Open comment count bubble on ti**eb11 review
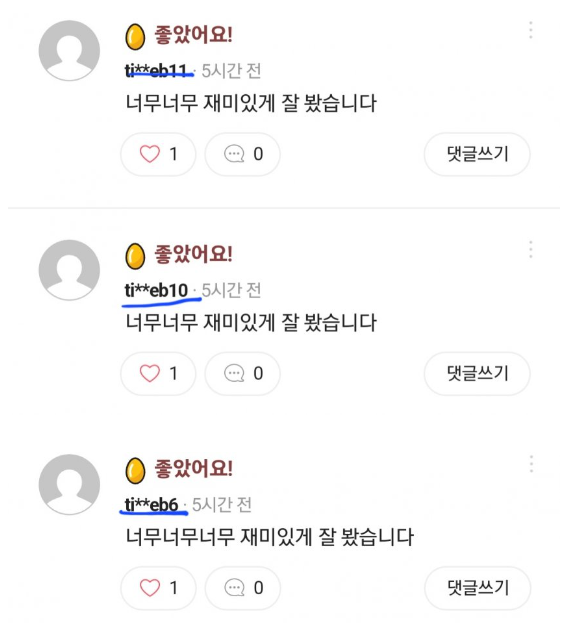Screen dimensions: 562x623 (x=242, y=154)
